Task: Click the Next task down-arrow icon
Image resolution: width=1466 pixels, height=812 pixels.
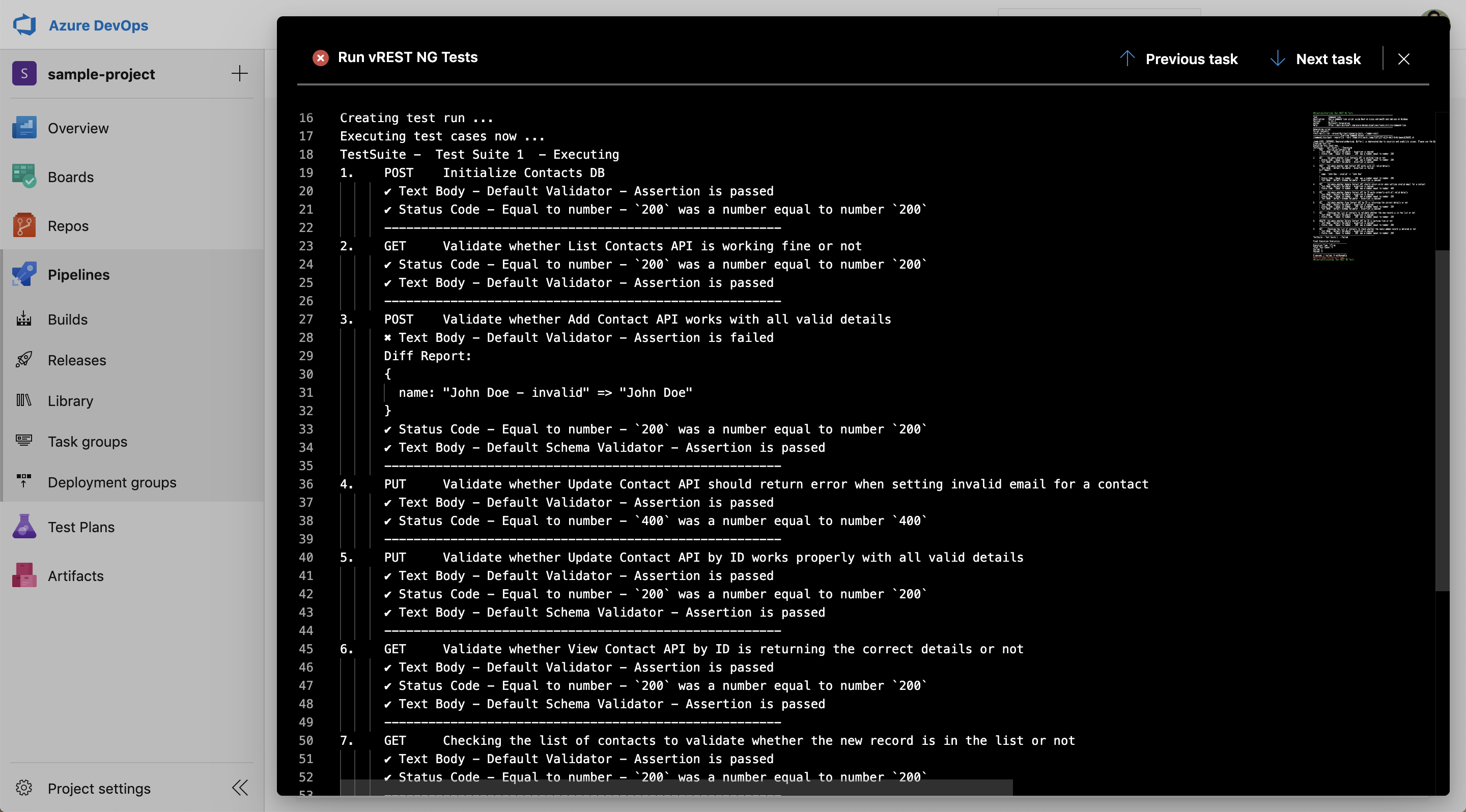Action: (1278, 58)
